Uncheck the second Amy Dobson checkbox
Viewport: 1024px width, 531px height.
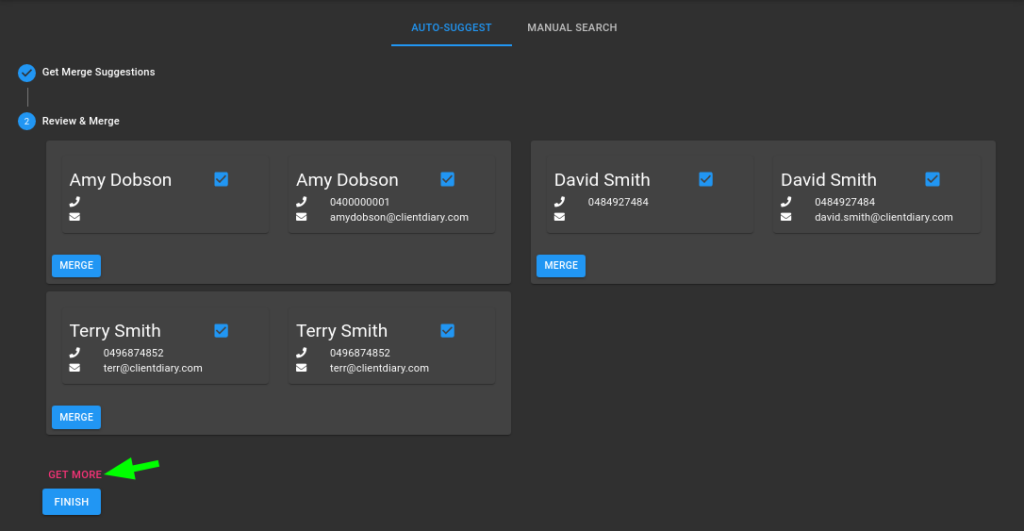pos(447,179)
